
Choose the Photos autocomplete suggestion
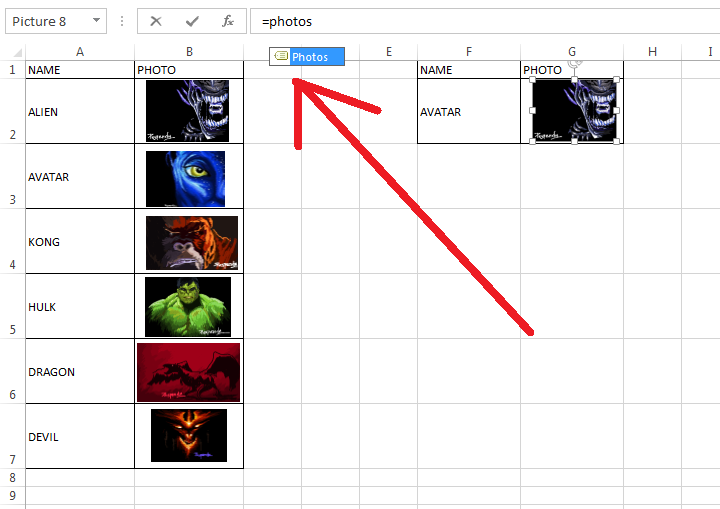307,57
